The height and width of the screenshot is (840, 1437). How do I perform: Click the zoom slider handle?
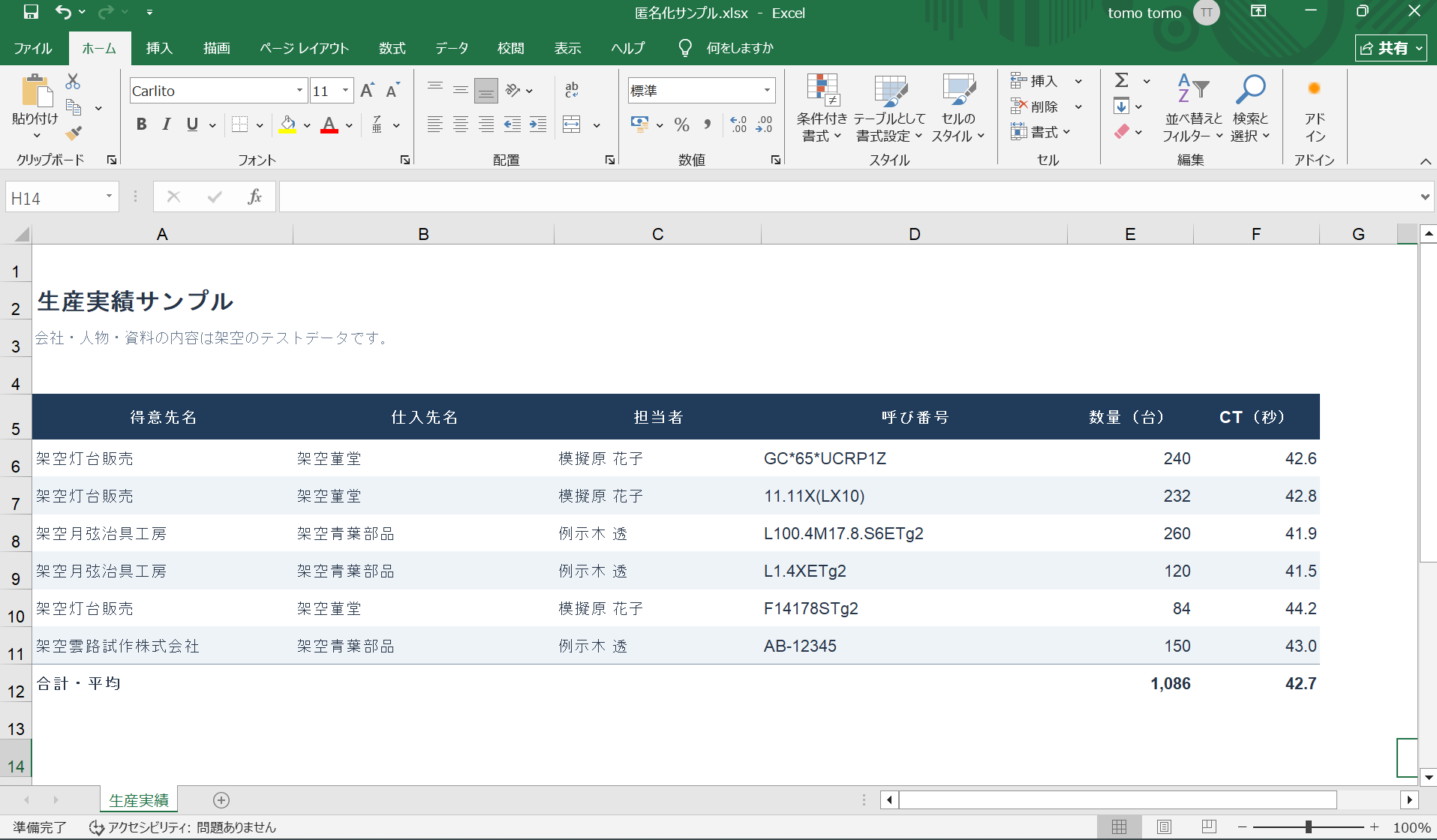1308,826
